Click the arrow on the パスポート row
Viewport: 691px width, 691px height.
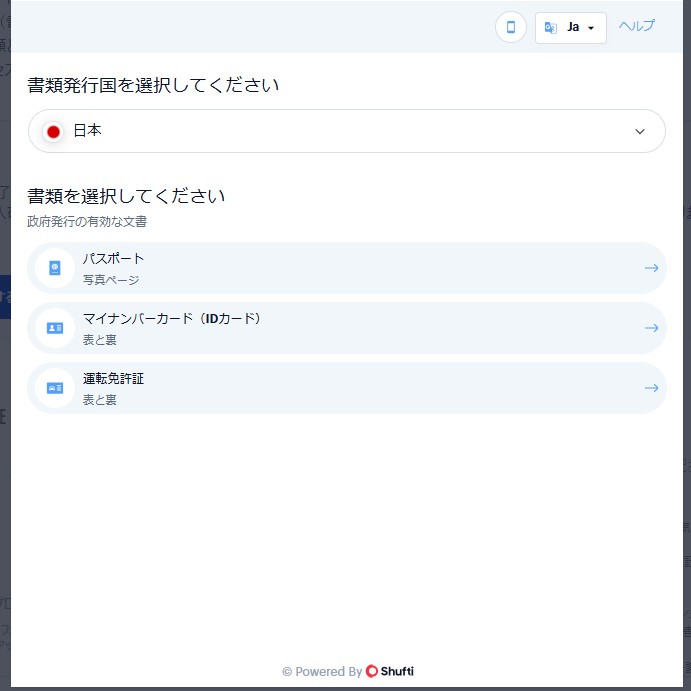click(x=651, y=268)
